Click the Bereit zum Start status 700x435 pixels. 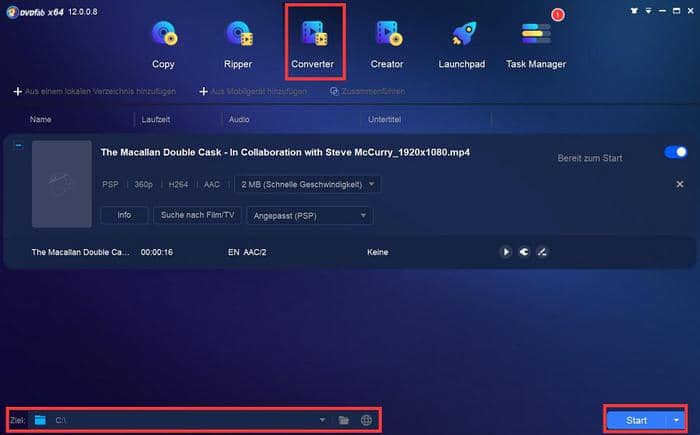click(x=590, y=158)
